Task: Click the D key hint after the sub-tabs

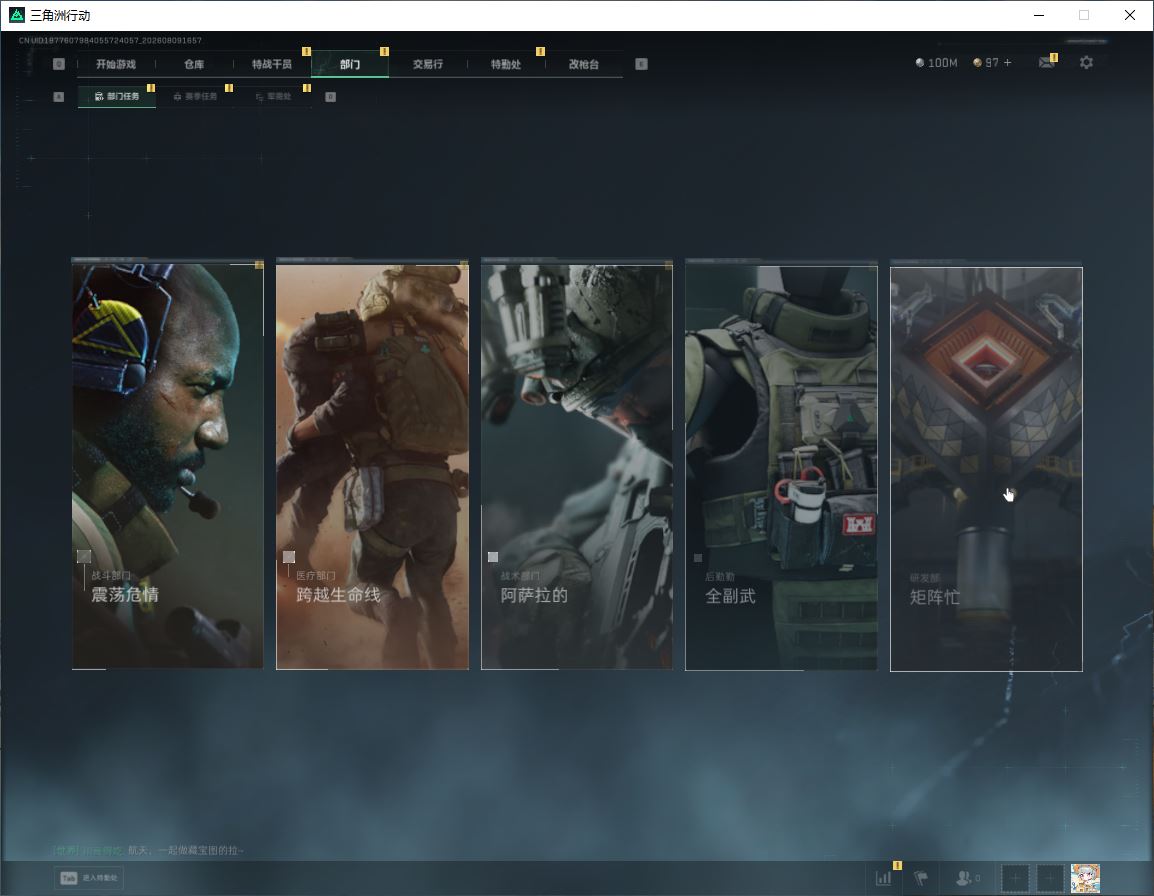Action: [330, 96]
